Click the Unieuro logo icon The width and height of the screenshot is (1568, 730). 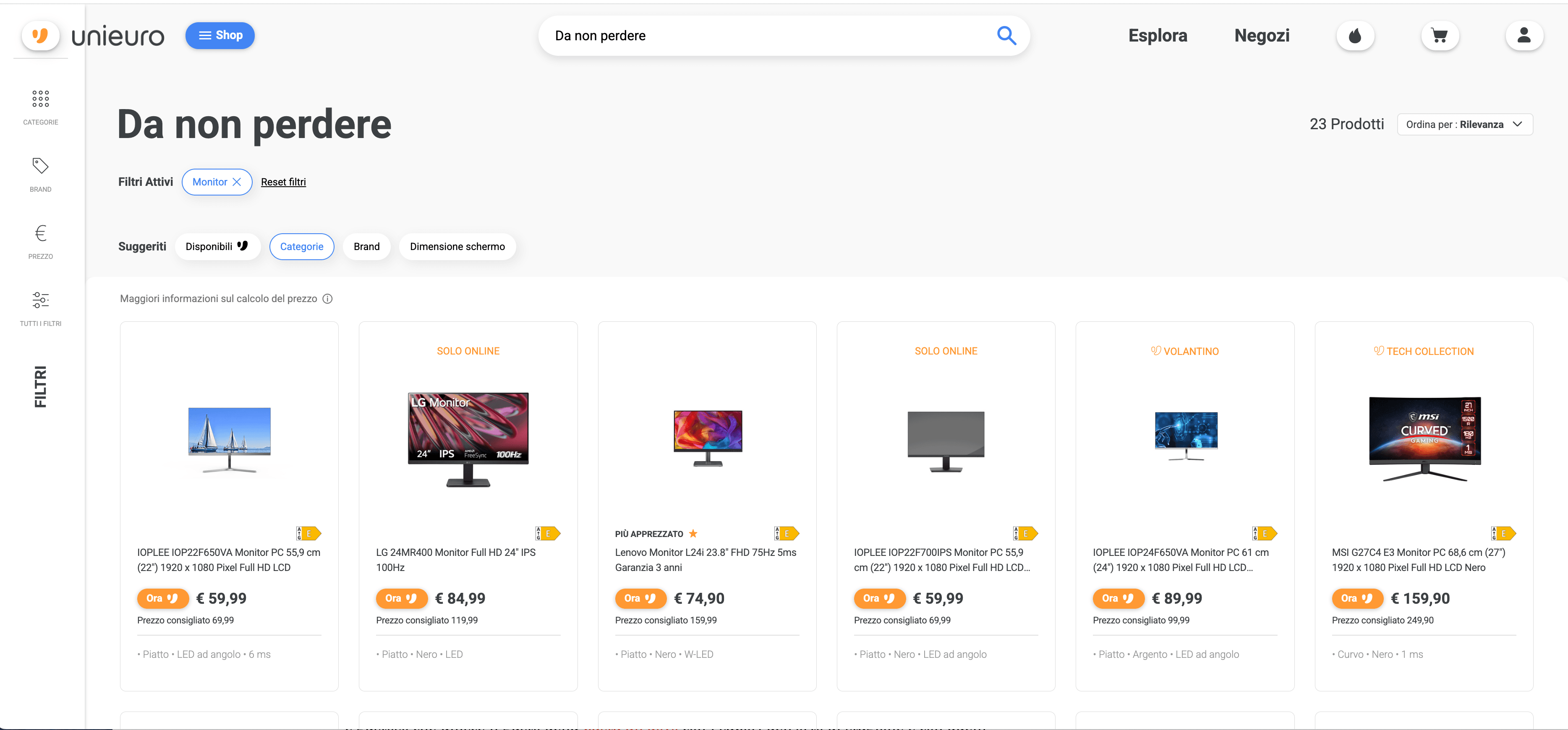[40, 35]
